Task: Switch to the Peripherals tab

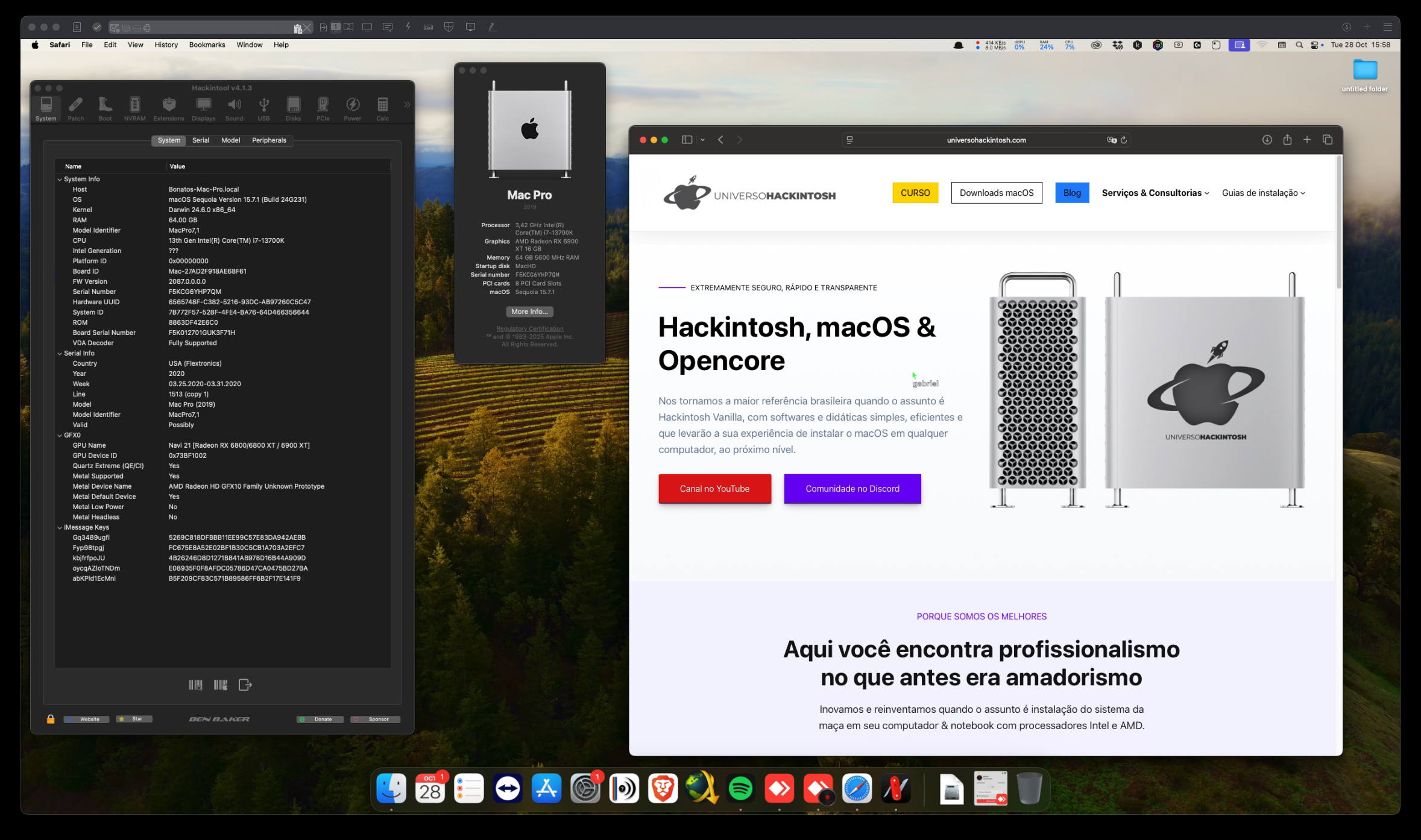Action: click(x=269, y=140)
